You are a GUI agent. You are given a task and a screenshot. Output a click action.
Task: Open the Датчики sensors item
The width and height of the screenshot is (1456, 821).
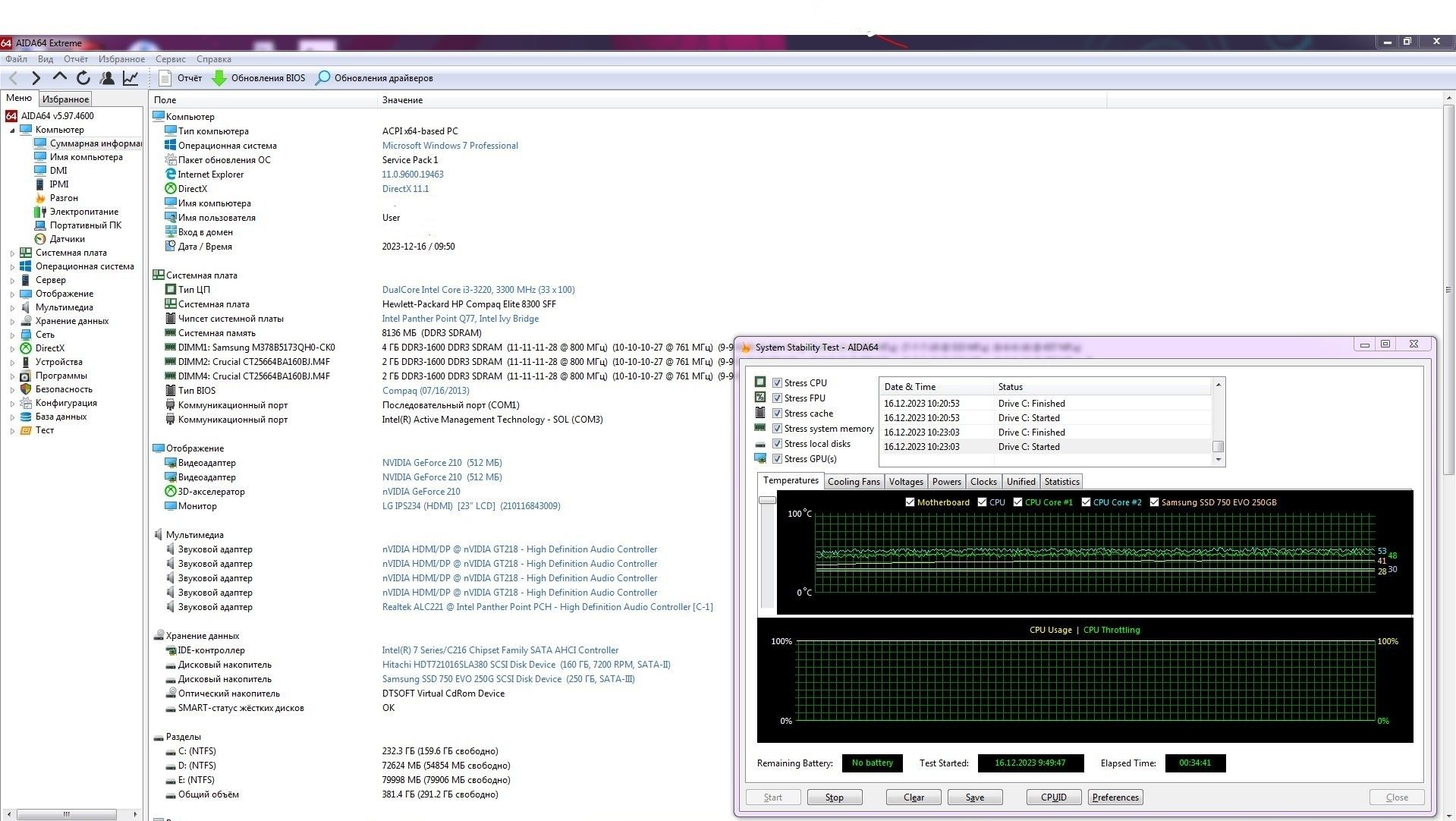tap(68, 239)
